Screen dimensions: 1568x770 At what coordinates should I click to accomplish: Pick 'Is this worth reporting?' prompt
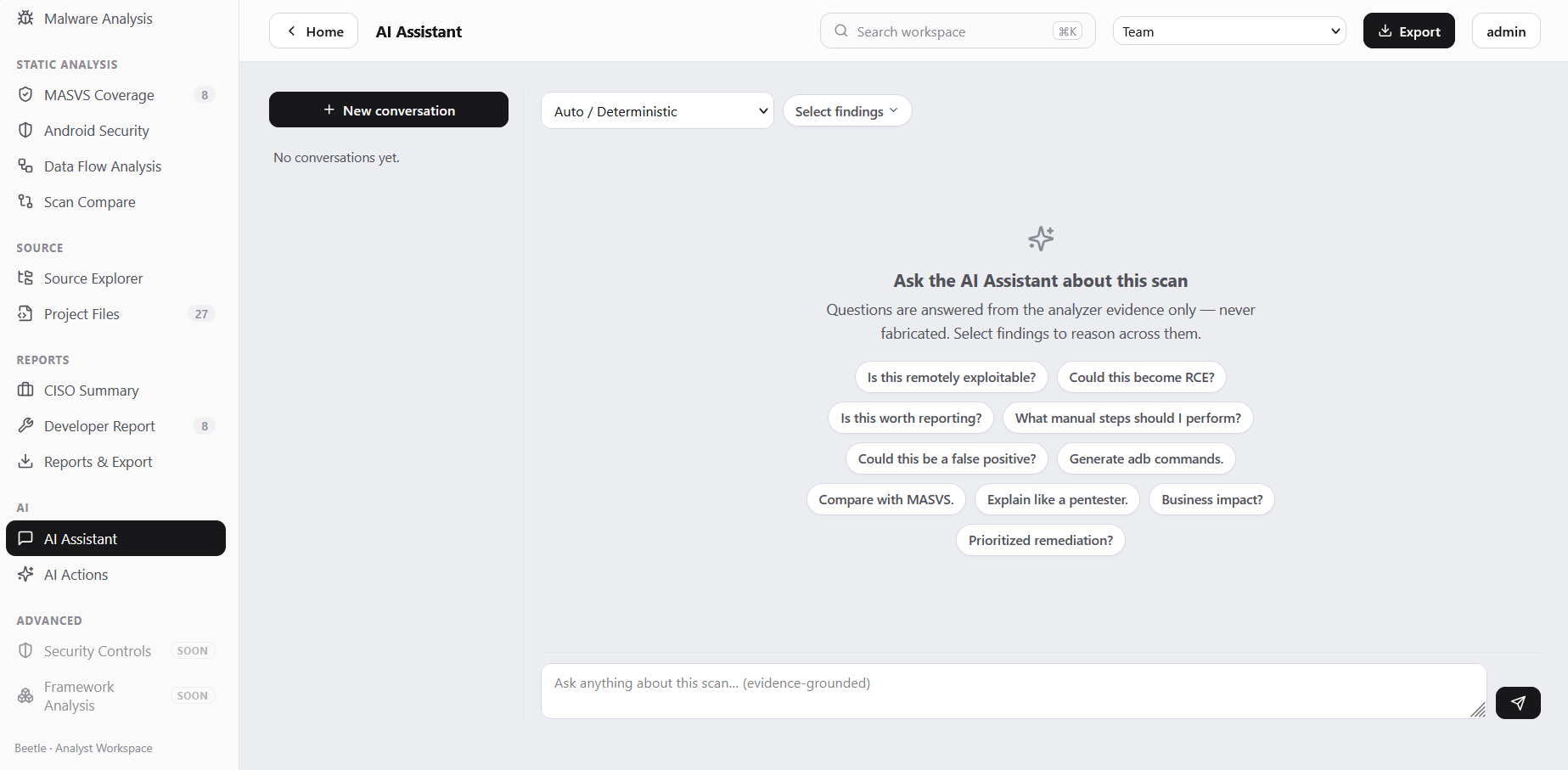(x=911, y=418)
